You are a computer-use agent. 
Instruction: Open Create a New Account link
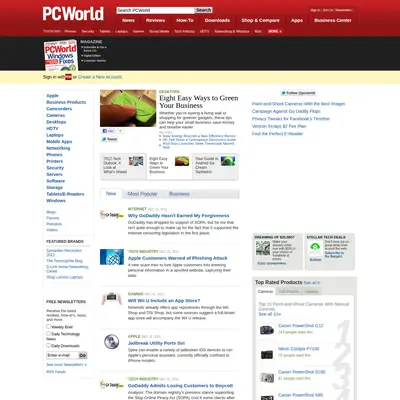[x=100, y=77]
